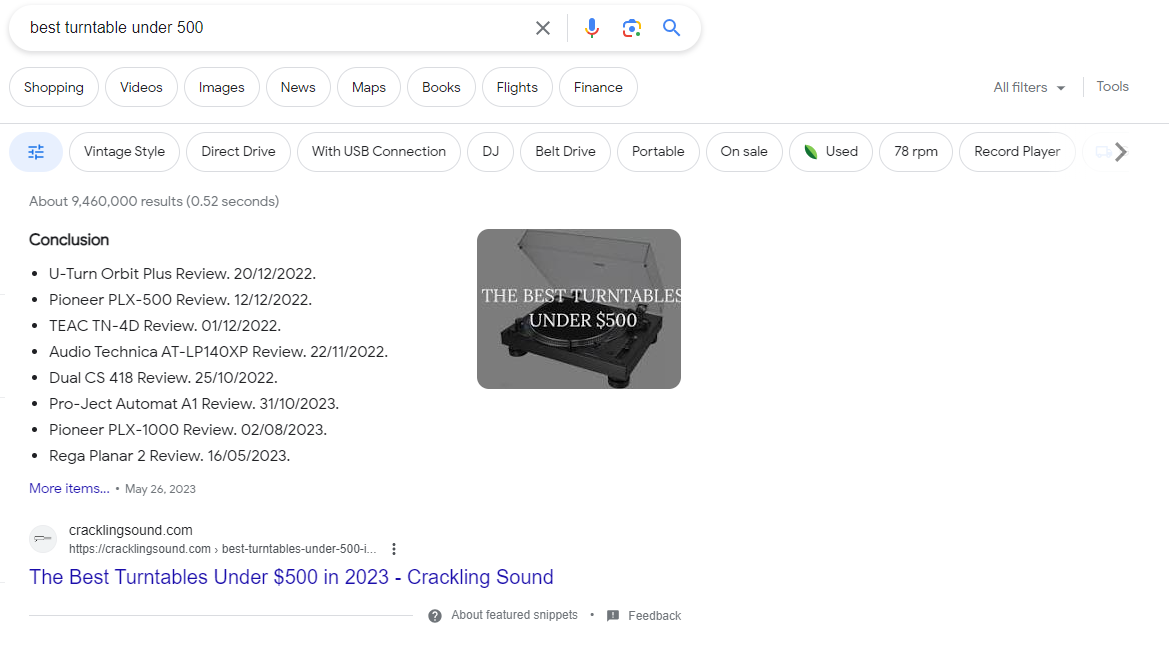This screenshot has height=661, width=1169.
Task: Toggle the 78 rpm filter chip
Action: 916,152
